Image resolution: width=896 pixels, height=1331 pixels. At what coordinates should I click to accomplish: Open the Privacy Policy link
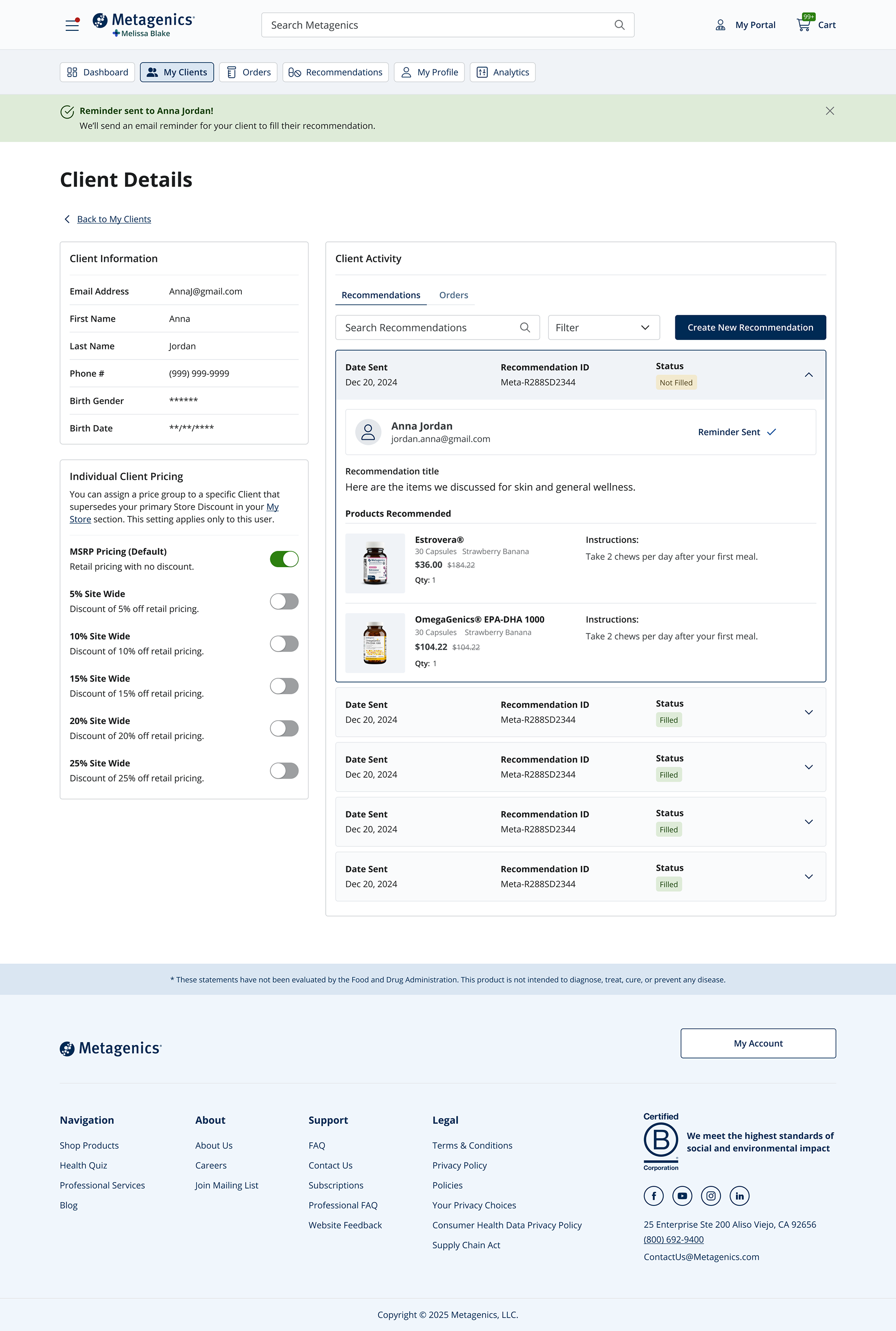point(459,1165)
